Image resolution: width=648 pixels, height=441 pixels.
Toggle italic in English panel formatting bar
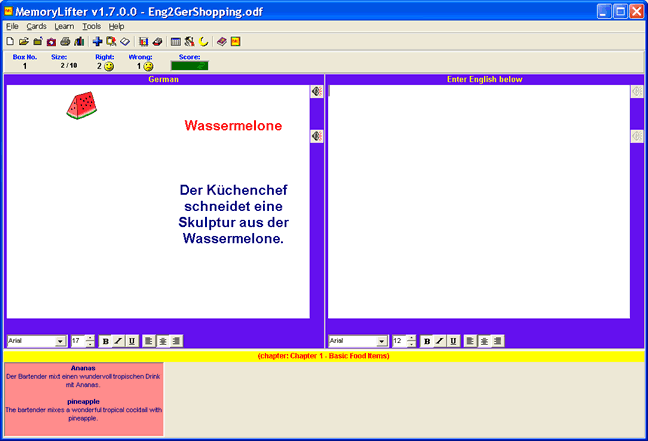(440, 341)
